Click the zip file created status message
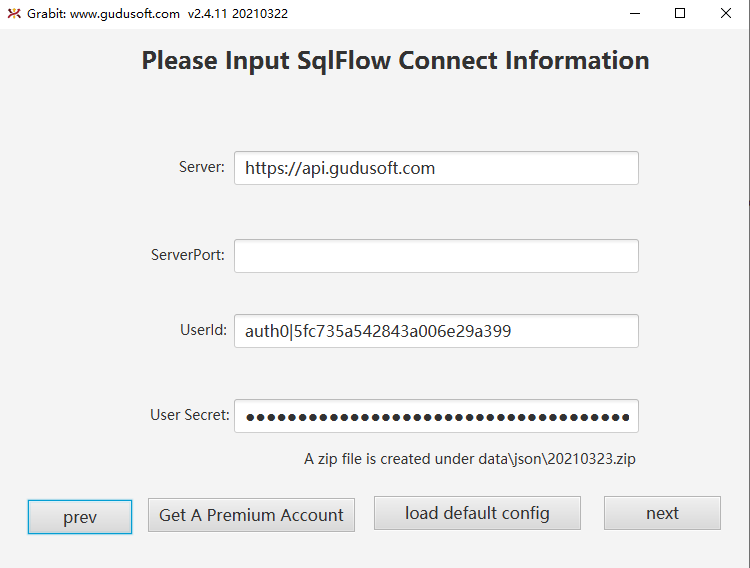Image resolution: width=750 pixels, height=568 pixels. click(470, 459)
